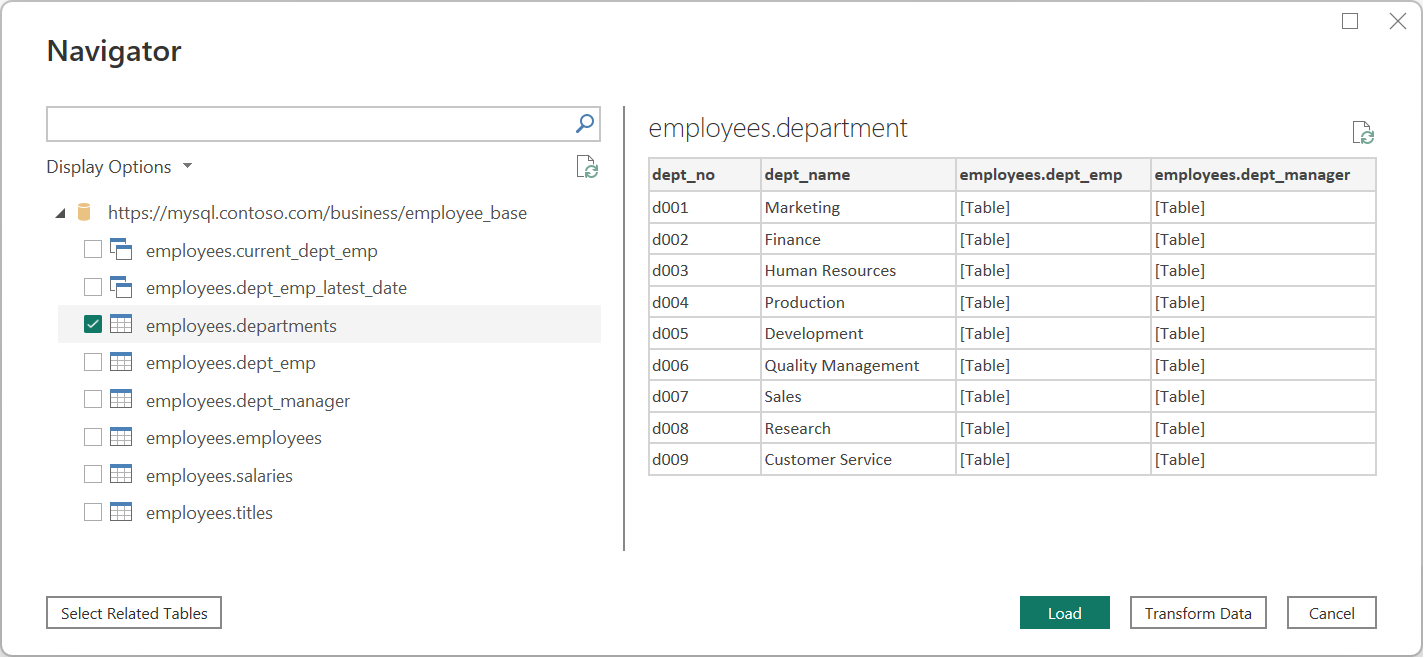This screenshot has width=1424, height=658.
Task: Click the refresh icon below the search box
Action: pyautogui.click(x=587, y=167)
